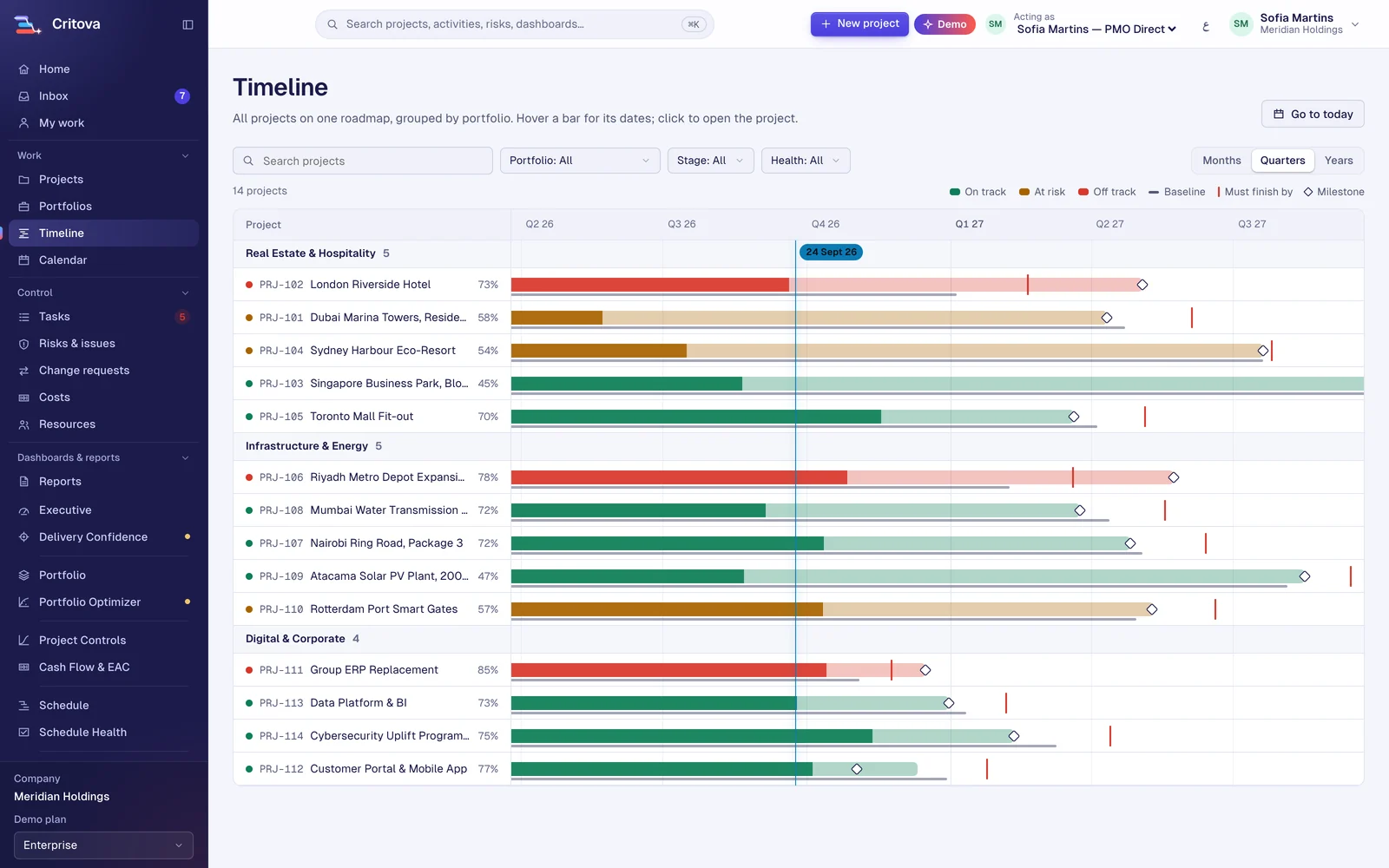Open PRJ-106 Riyadh Metro Depot project
The image size is (1389, 868).
point(372,477)
